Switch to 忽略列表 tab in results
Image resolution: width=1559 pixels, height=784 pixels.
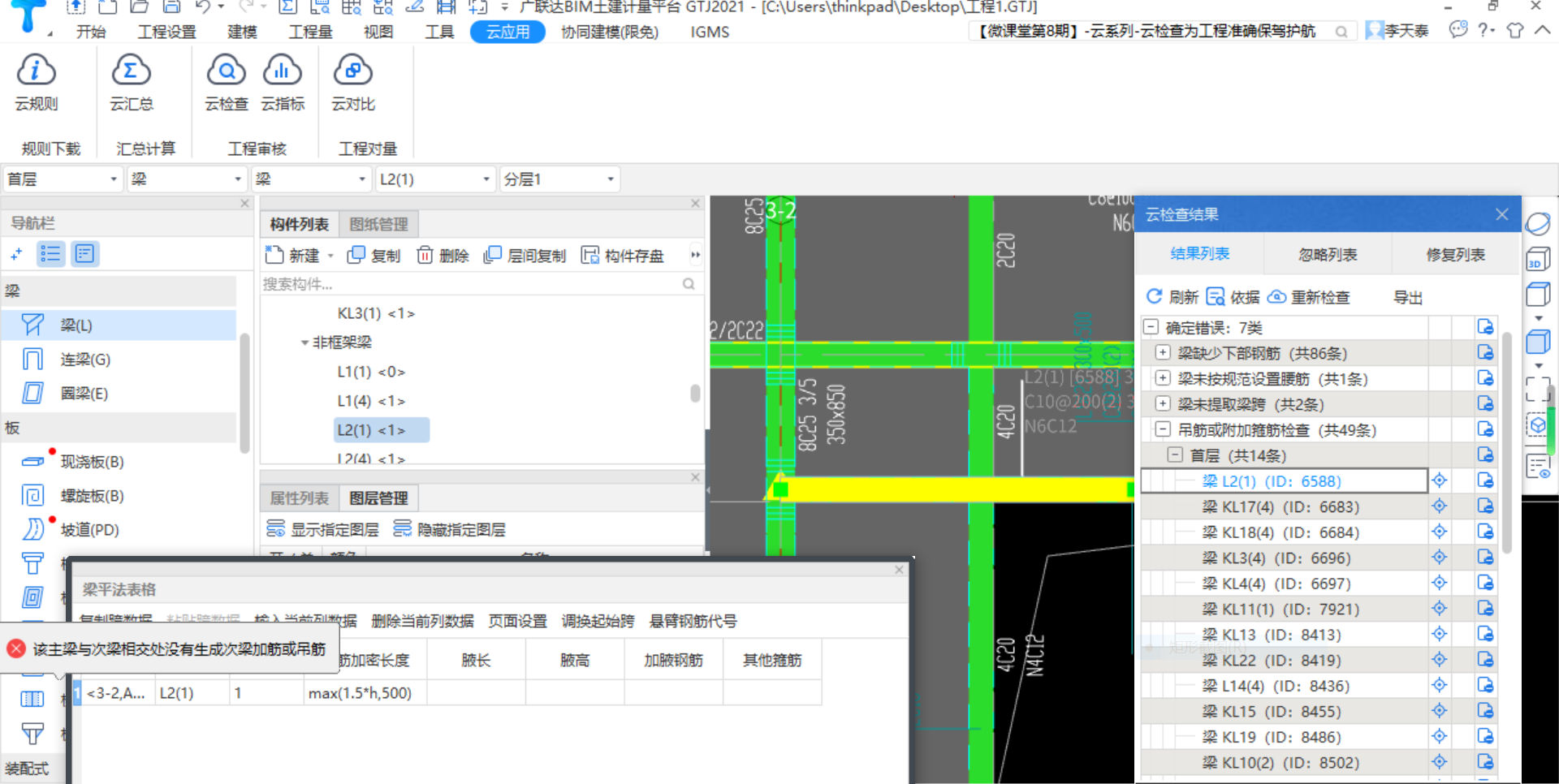[x=1328, y=255]
